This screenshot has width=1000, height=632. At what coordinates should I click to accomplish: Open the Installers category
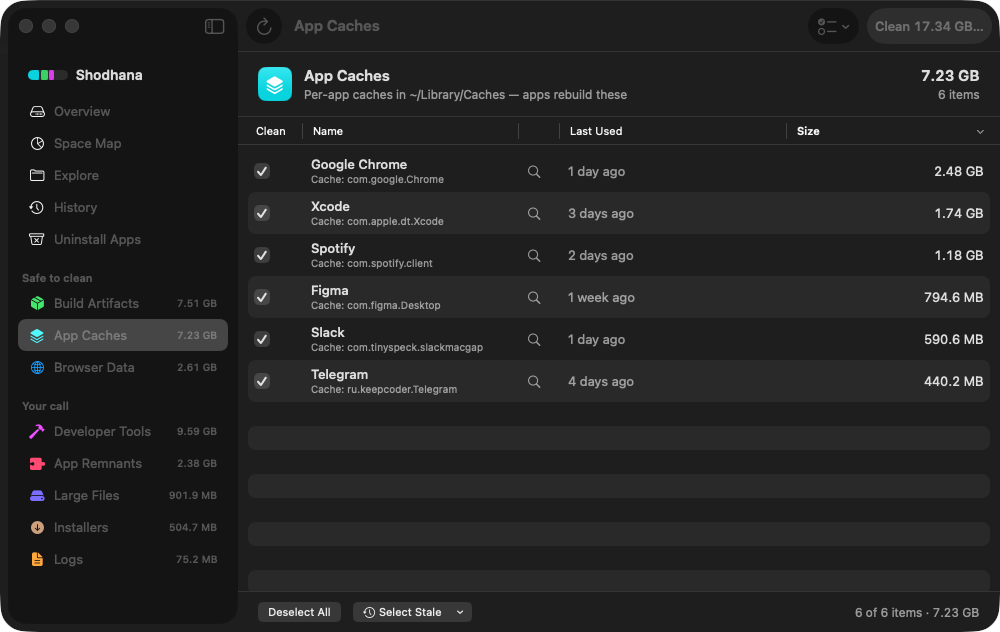122,527
